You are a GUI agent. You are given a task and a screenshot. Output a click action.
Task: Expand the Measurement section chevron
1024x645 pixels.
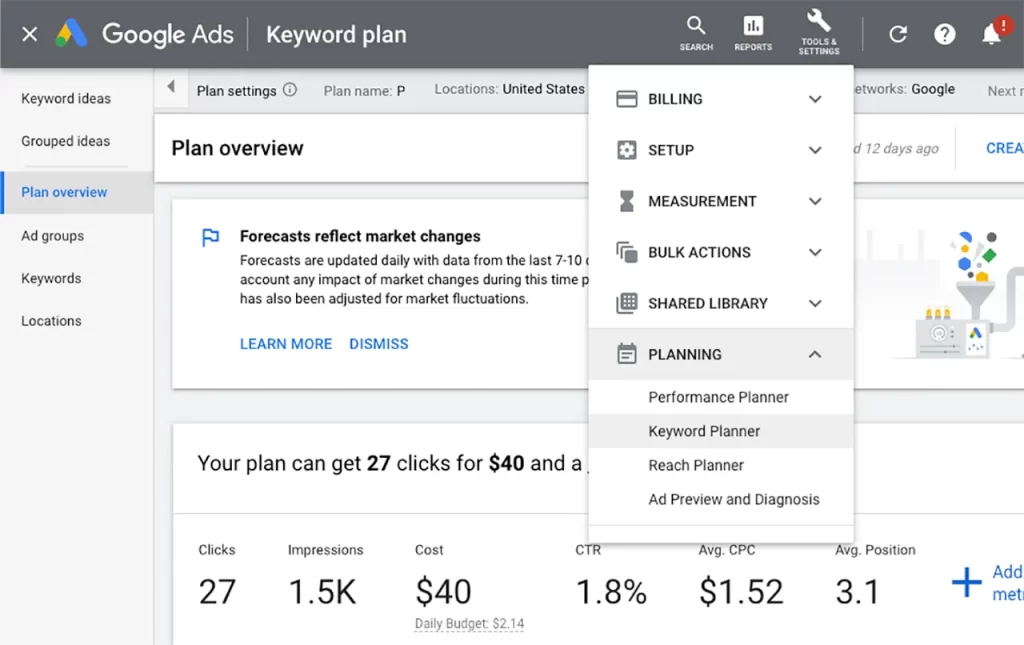(x=815, y=201)
